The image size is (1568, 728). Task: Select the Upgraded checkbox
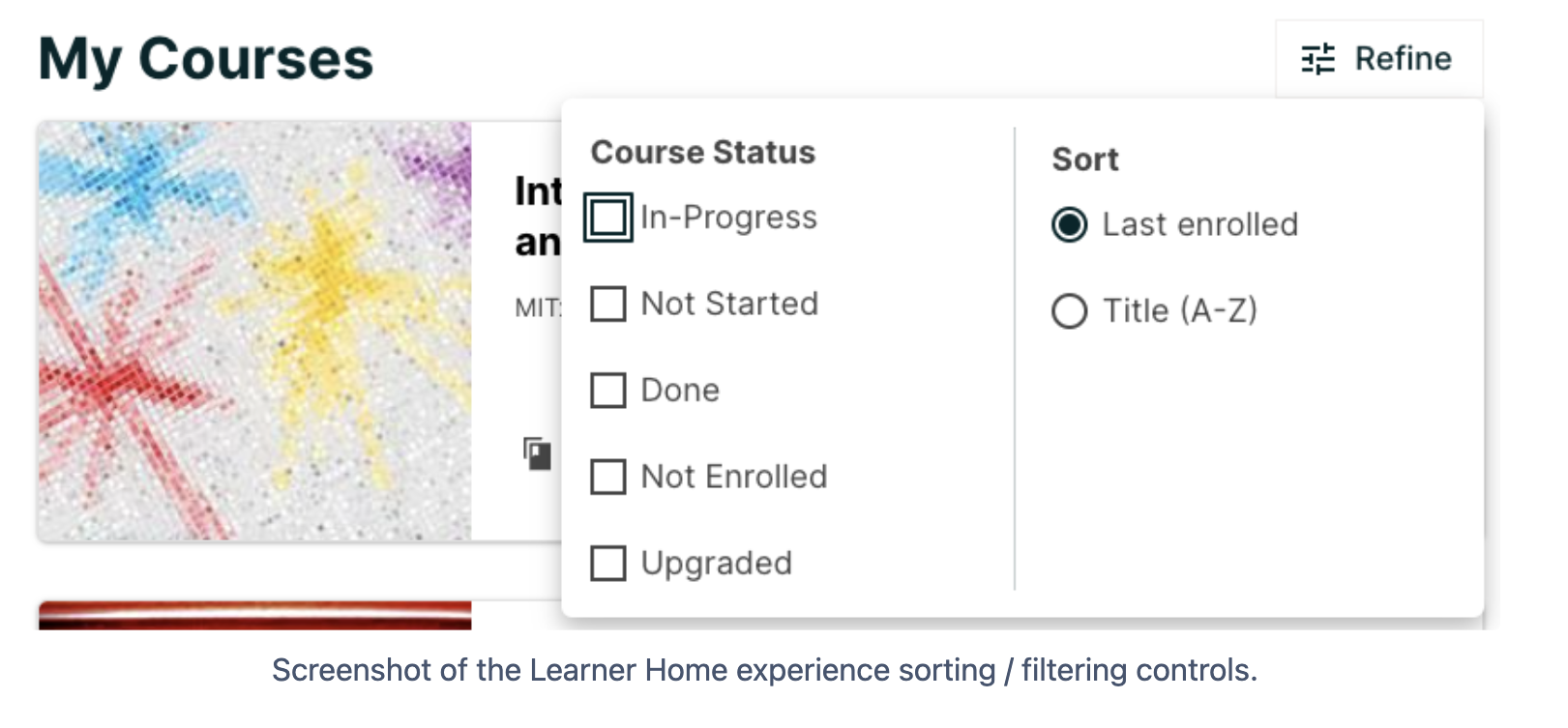pyautogui.click(x=607, y=563)
